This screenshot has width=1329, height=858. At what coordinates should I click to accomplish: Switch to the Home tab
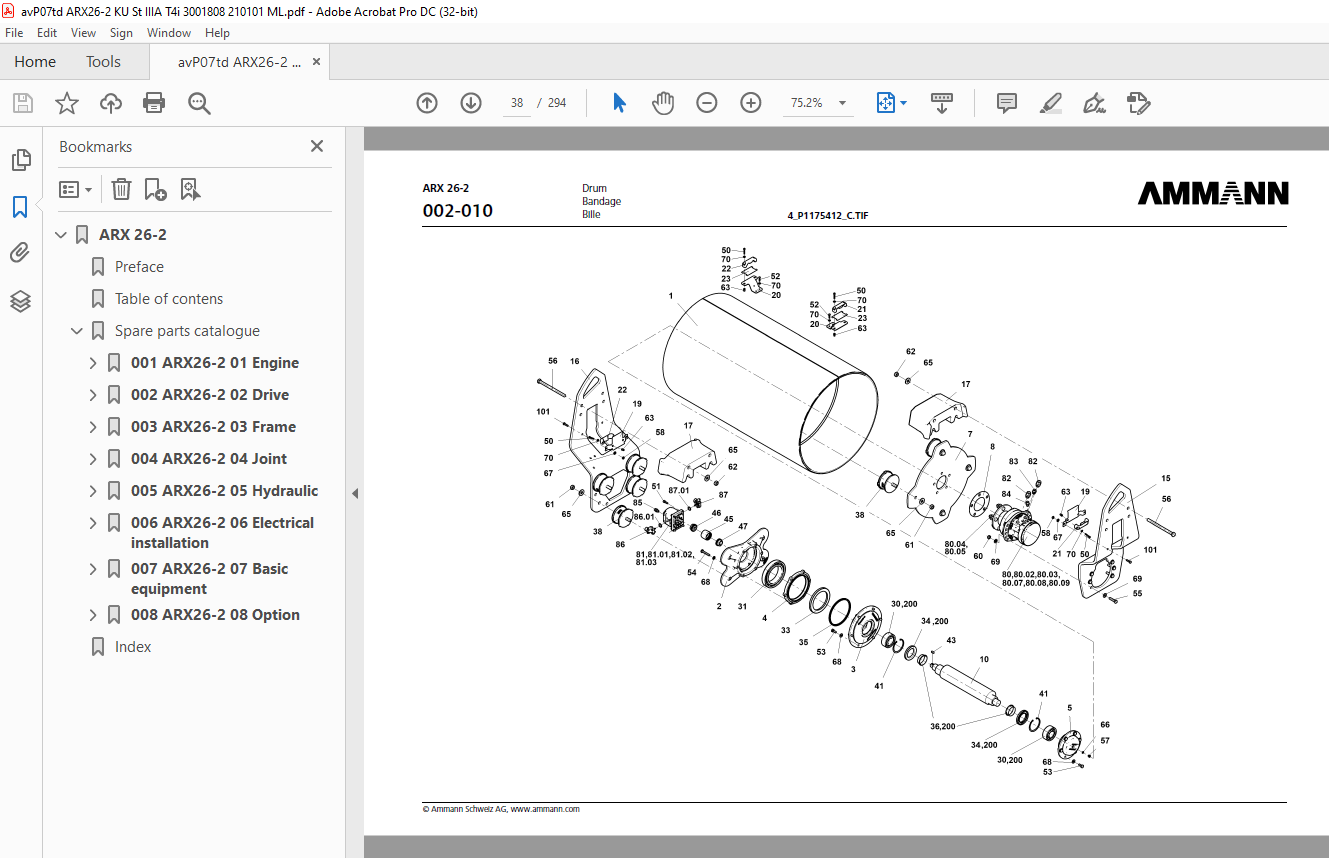tap(35, 62)
